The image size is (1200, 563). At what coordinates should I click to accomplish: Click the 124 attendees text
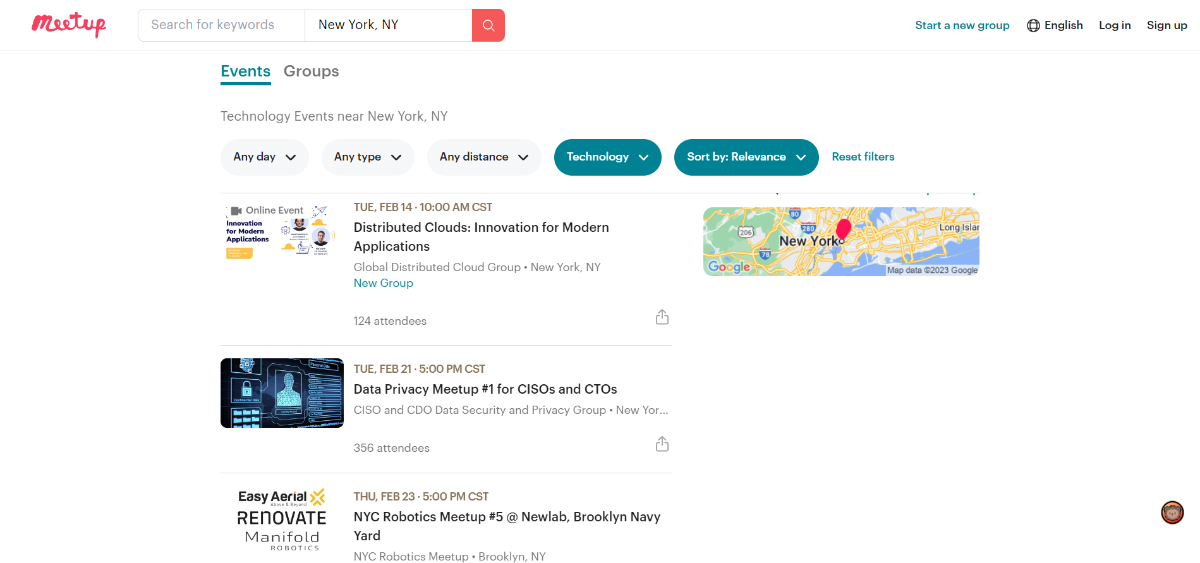tap(390, 321)
